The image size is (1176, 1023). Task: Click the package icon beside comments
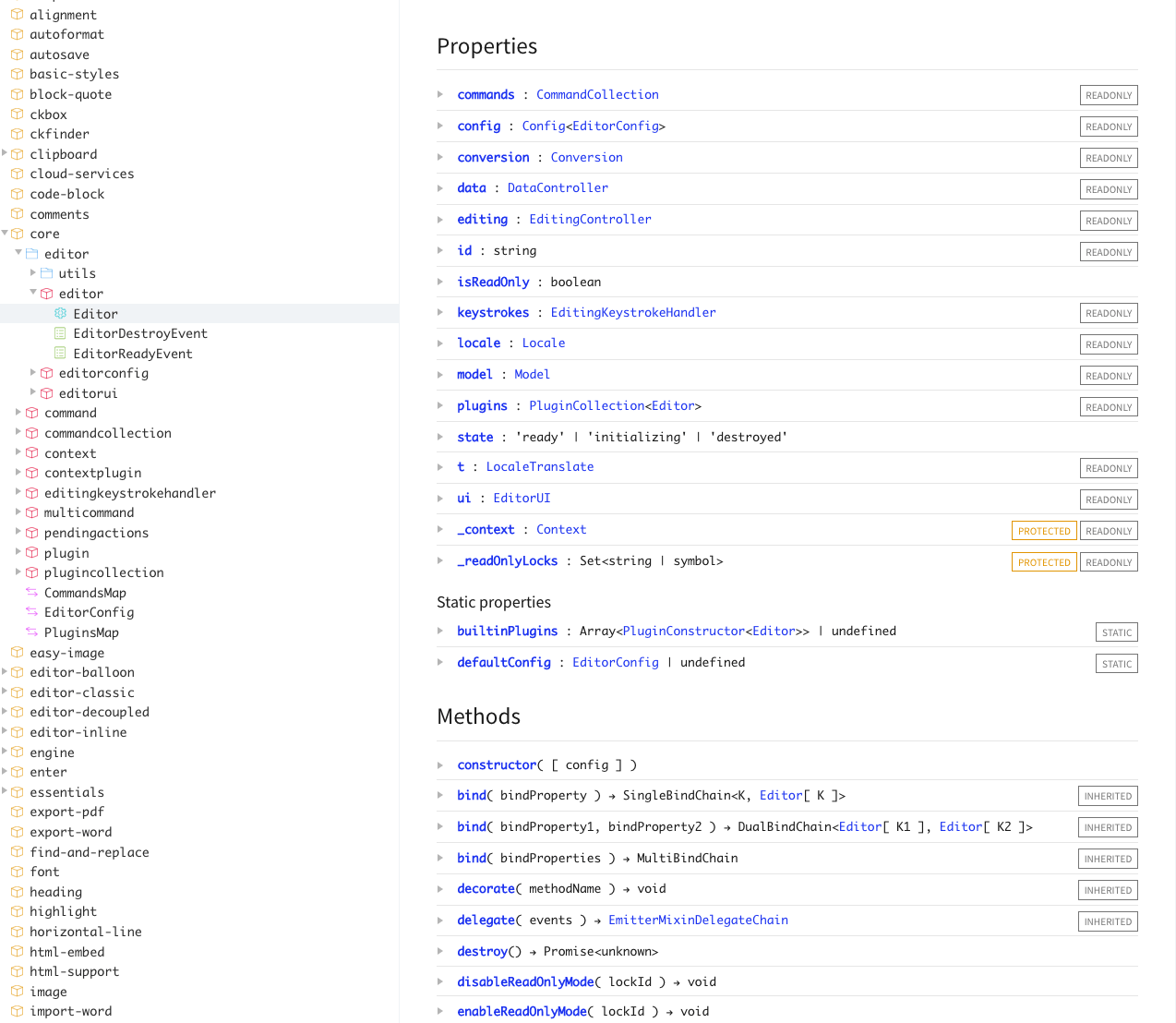pyautogui.click(x=17, y=214)
